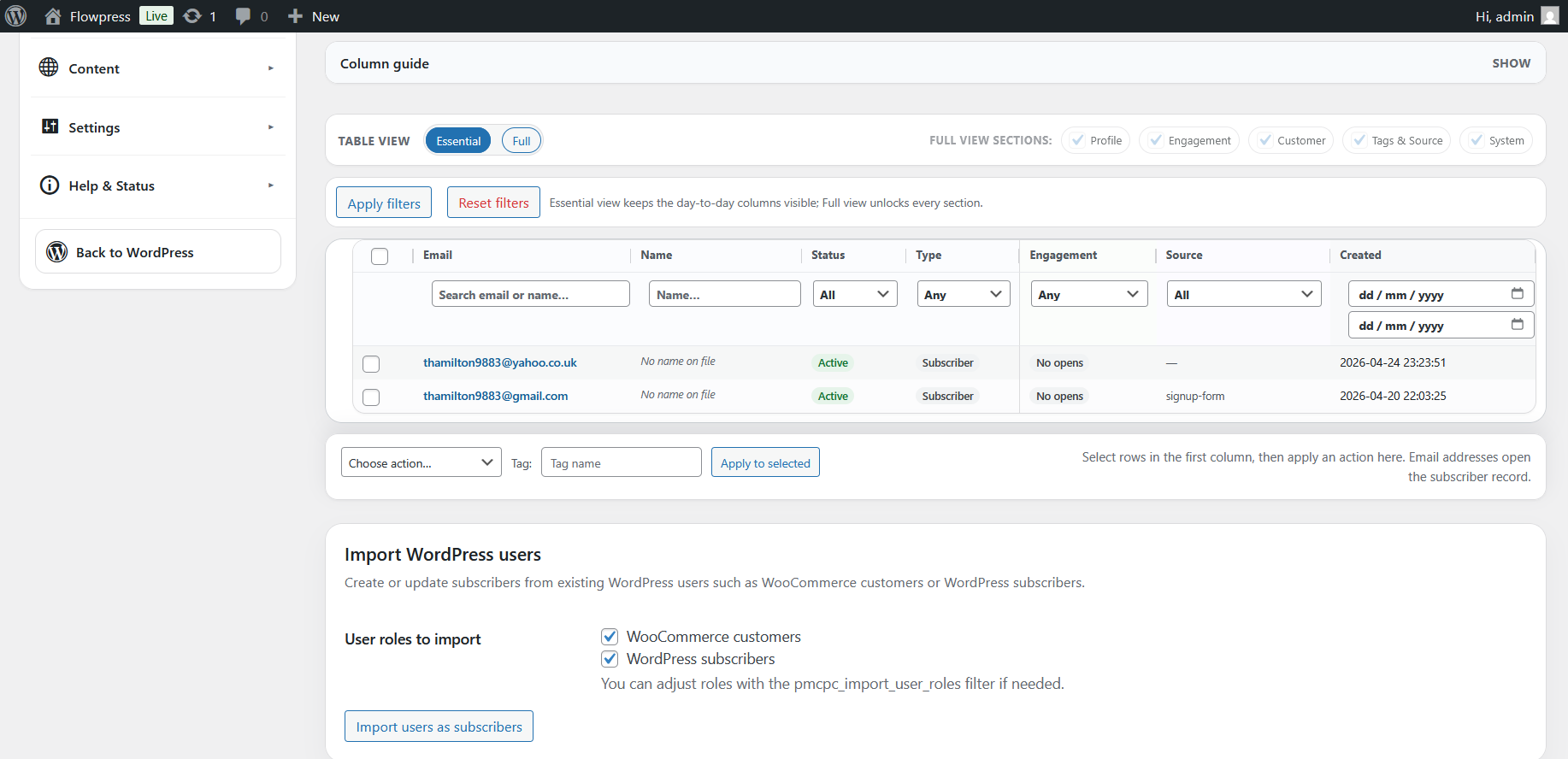Screen dimensions: 1568x759
Task: Click the Help & Status info icon
Action: pos(50,185)
